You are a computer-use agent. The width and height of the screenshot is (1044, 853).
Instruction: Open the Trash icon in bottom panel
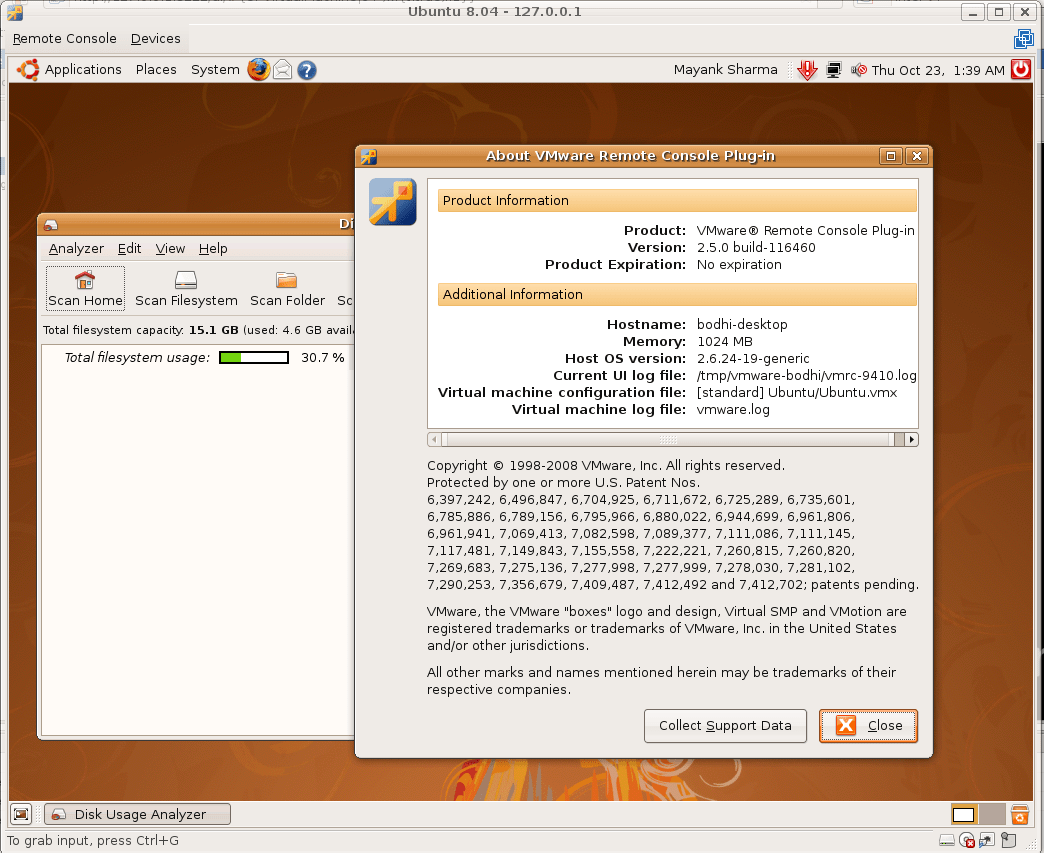1019,814
